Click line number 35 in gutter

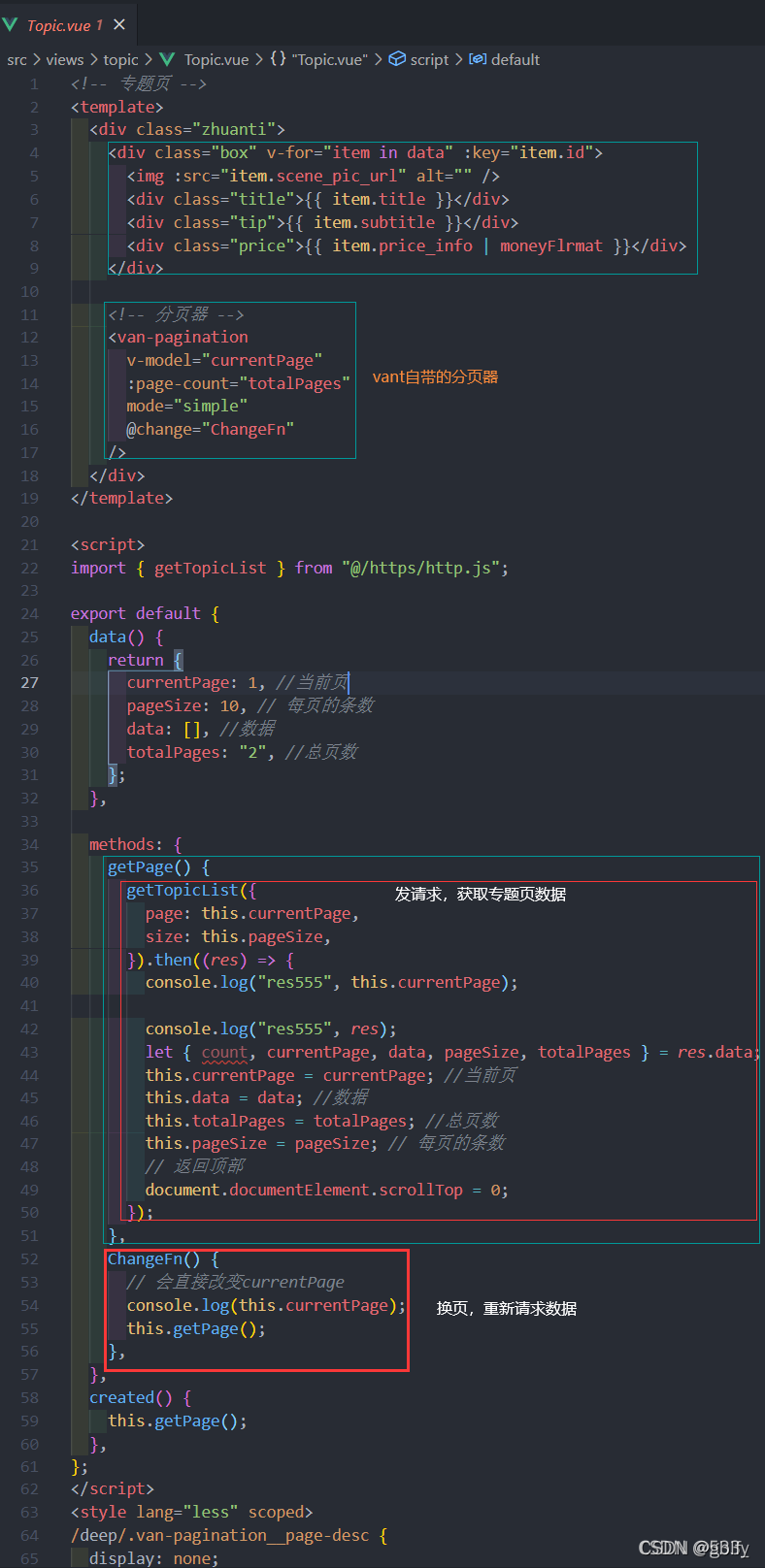point(30,867)
